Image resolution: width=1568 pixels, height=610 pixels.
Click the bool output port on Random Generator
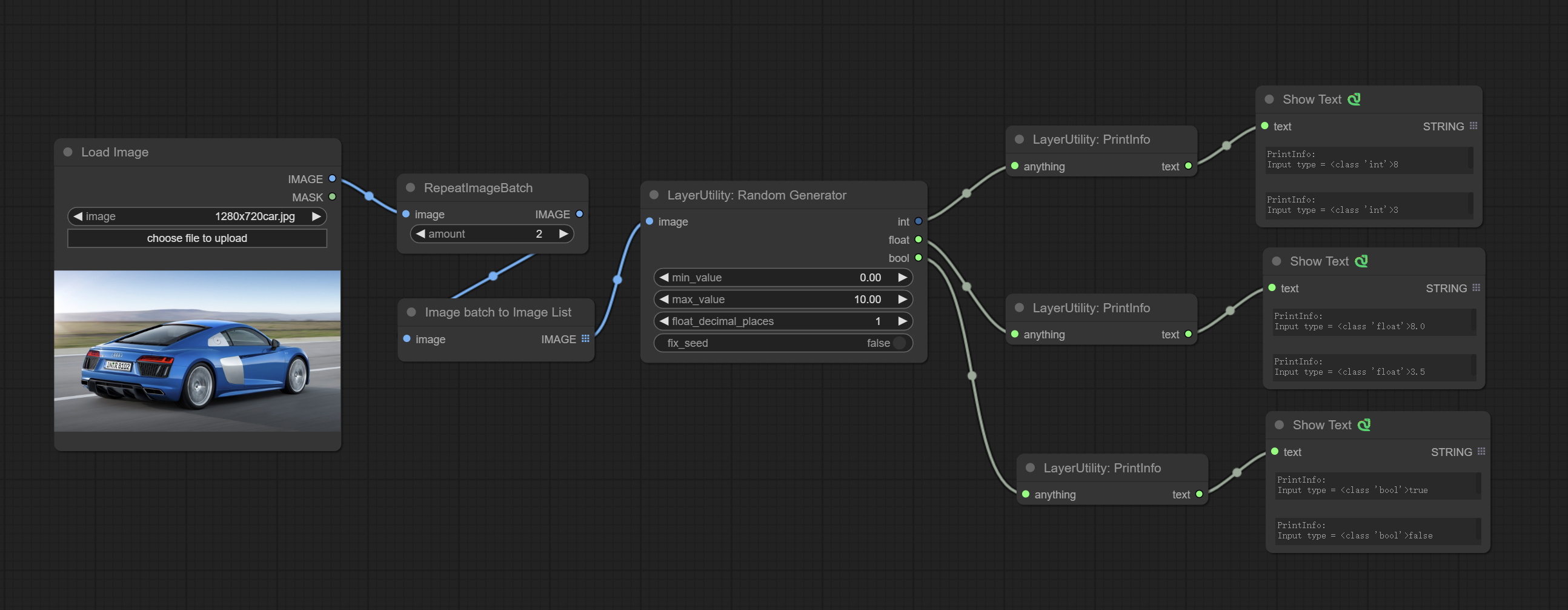click(918, 258)
